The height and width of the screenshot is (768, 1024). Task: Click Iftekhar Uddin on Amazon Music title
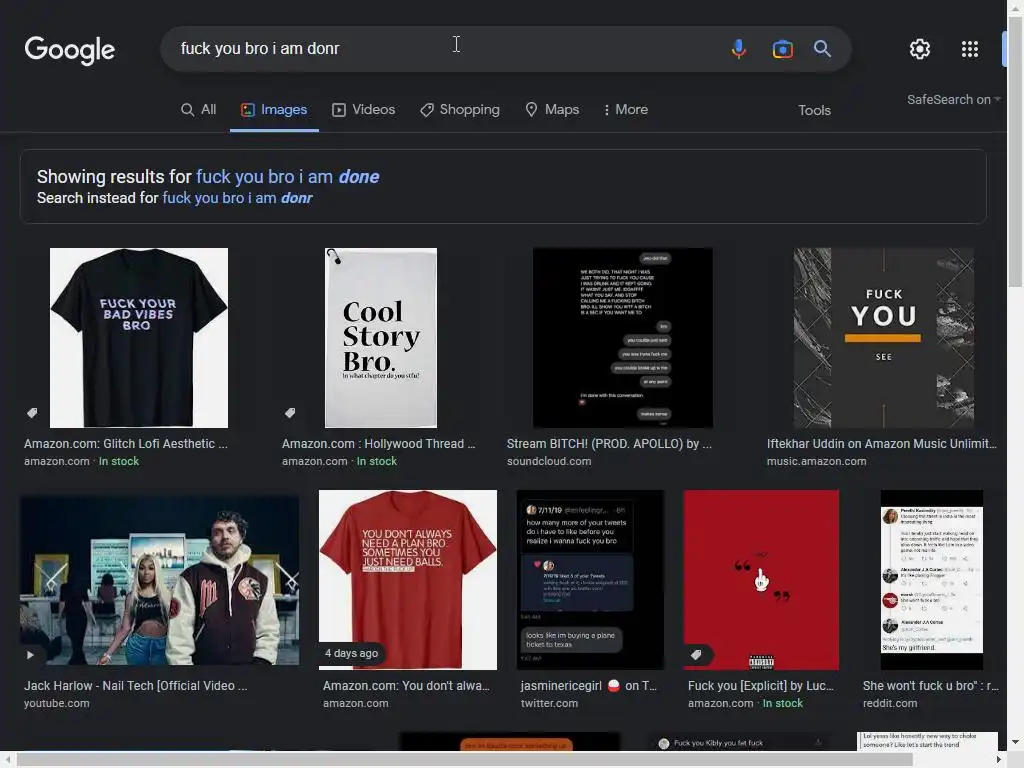tap(882, 443)
